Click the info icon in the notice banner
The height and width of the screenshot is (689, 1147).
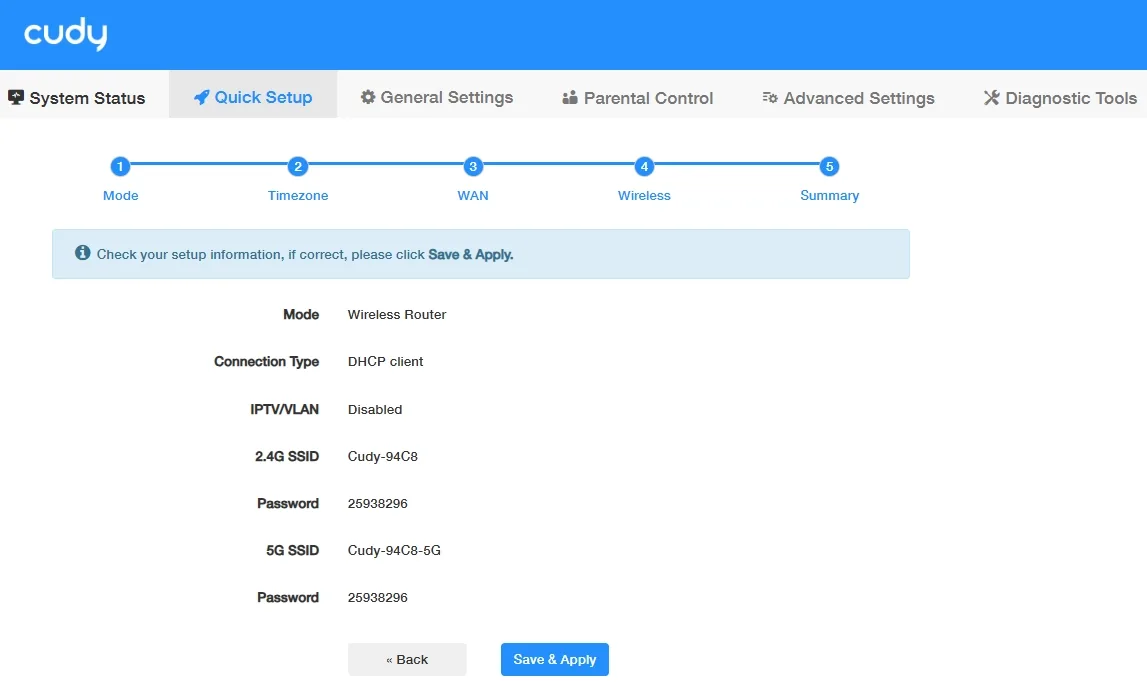(83, 253)
